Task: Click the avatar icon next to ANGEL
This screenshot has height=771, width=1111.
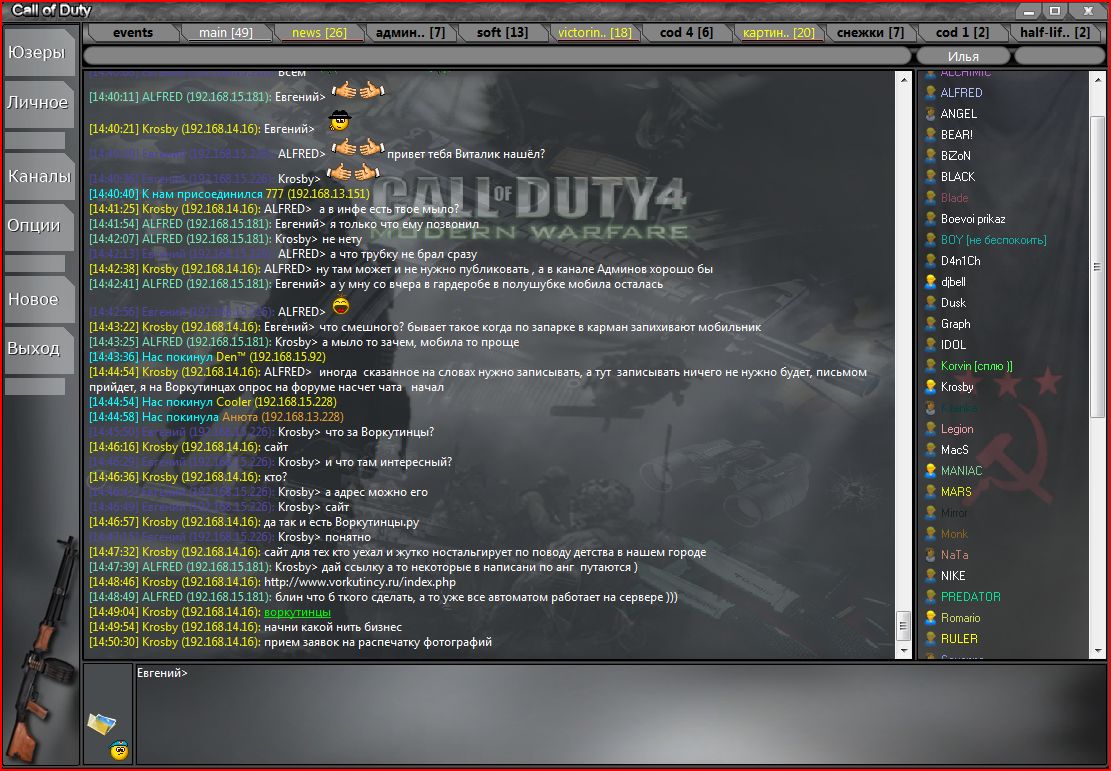Action: [930, 114]
